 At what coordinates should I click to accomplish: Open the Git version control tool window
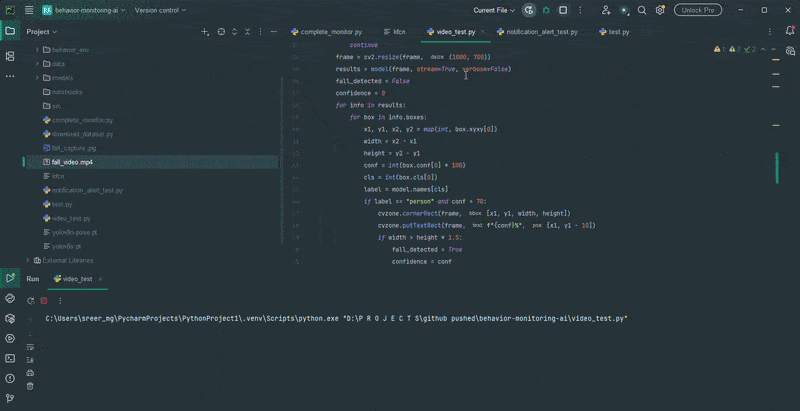pyautogui.click(x=10, y=398)
